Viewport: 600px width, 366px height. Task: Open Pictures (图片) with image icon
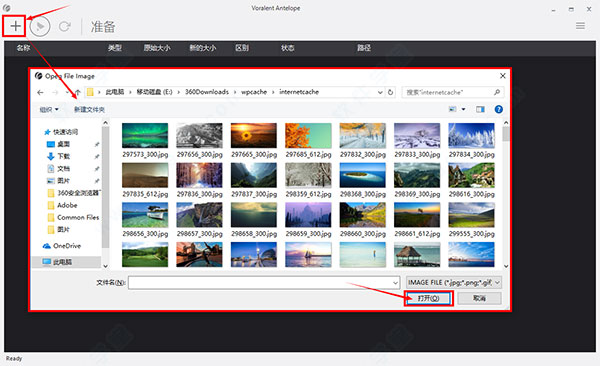(58, 181)
